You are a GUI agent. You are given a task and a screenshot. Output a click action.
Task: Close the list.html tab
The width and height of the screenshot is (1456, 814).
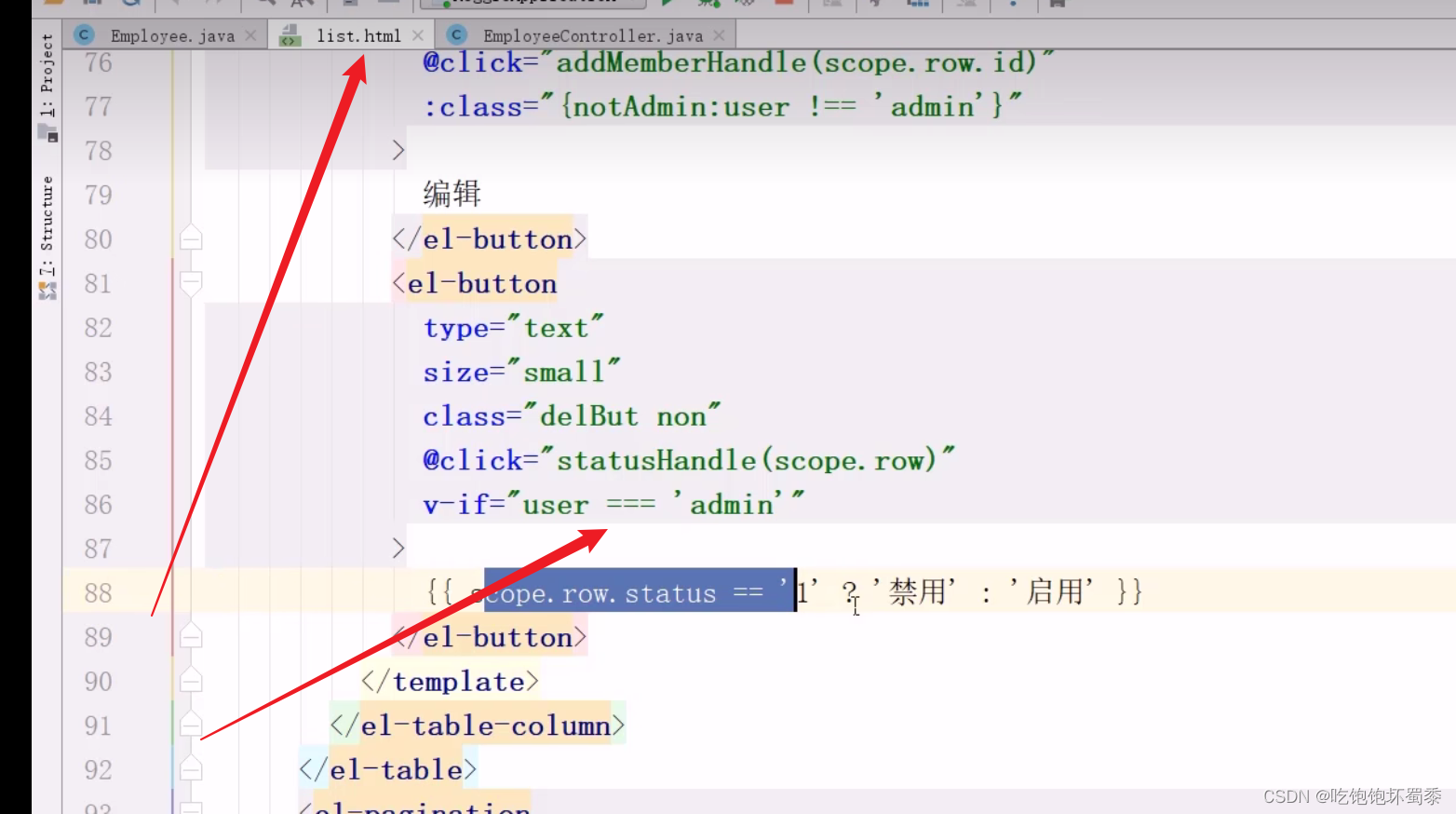(x=418, y=35)
